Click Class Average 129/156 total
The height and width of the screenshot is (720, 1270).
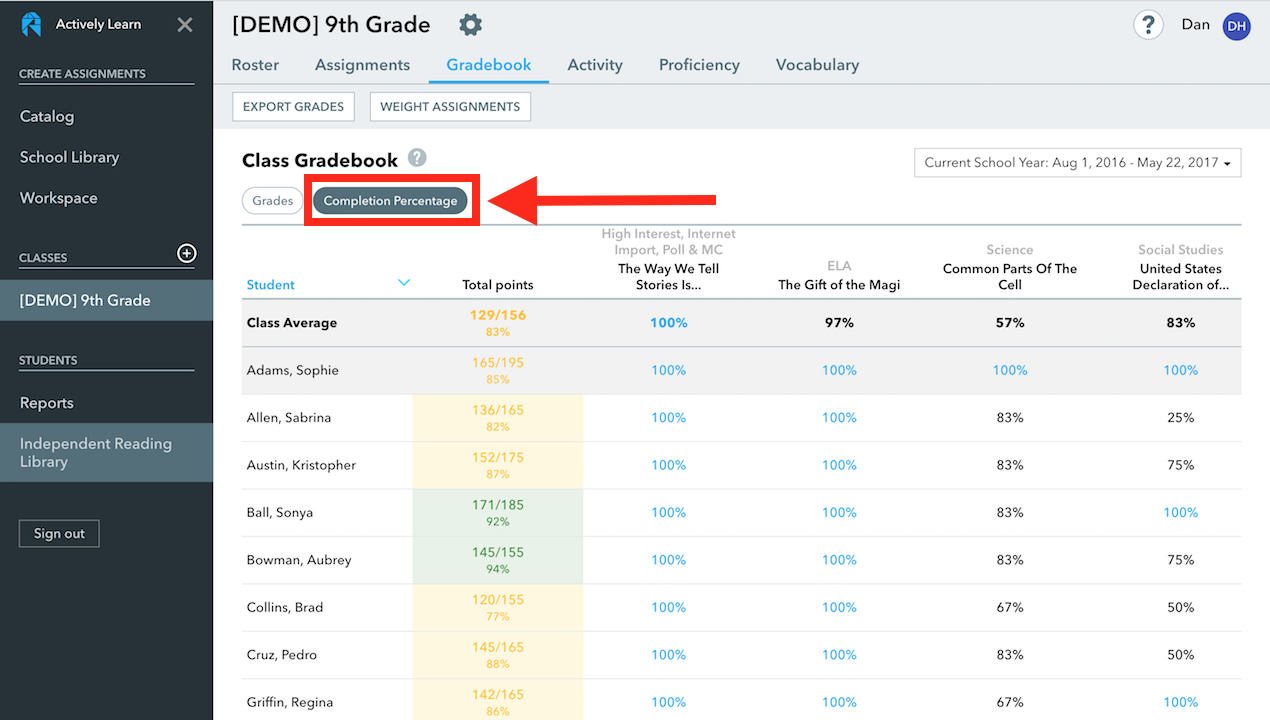coord(498,323)
